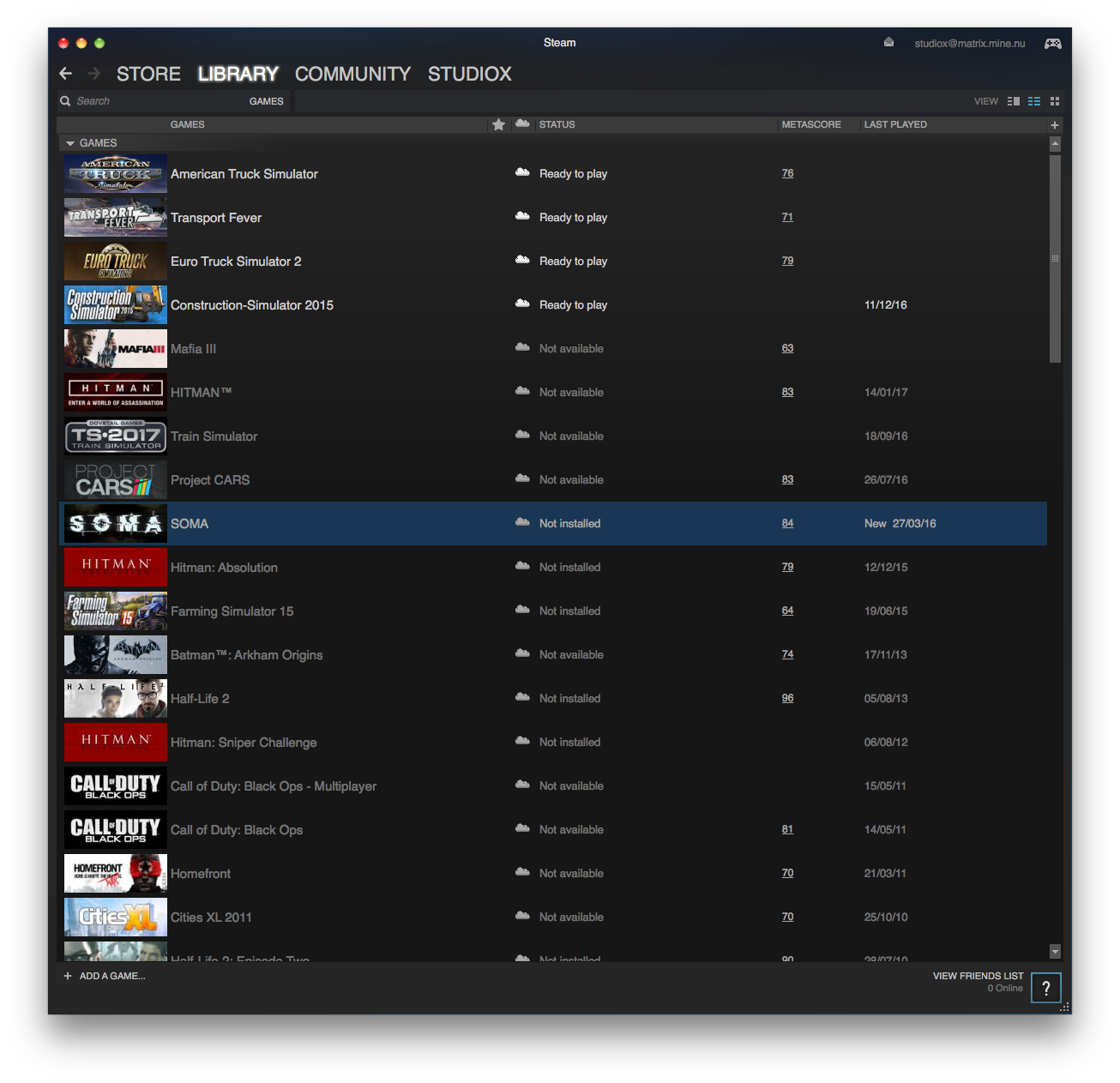
Task: Open the STUDIOX profile tab
Action: [470, 74]
